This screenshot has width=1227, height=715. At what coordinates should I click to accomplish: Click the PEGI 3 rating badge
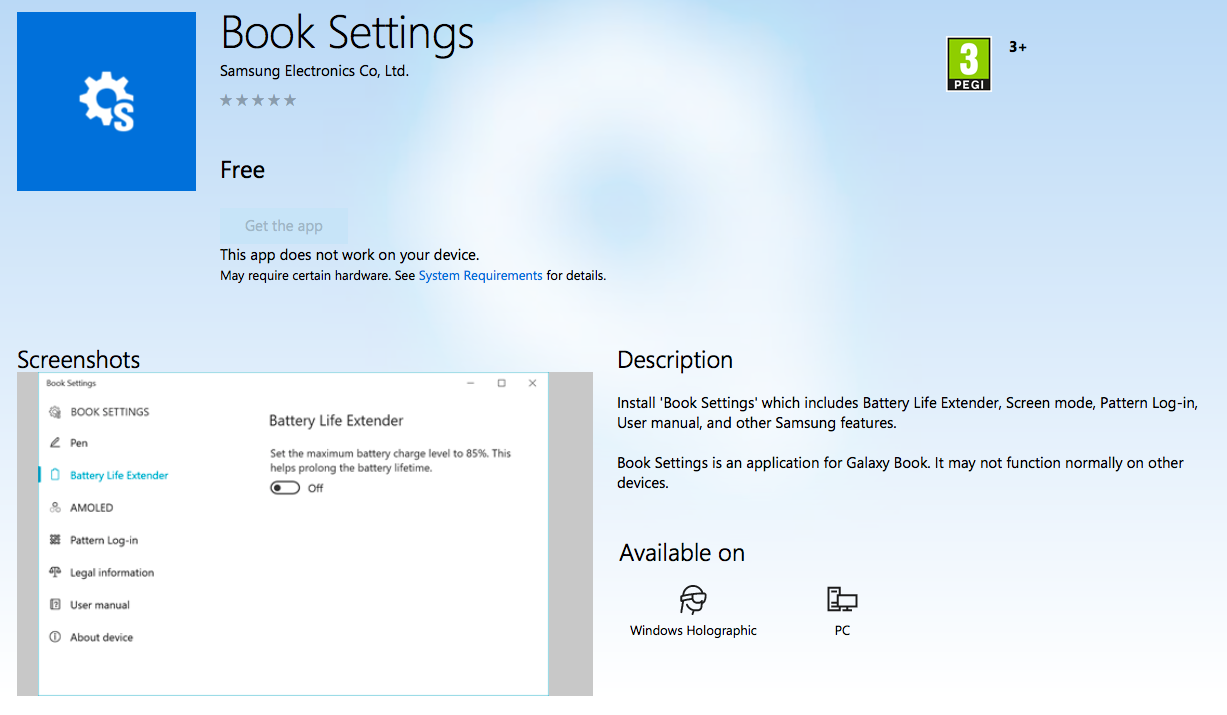(968, 64)
